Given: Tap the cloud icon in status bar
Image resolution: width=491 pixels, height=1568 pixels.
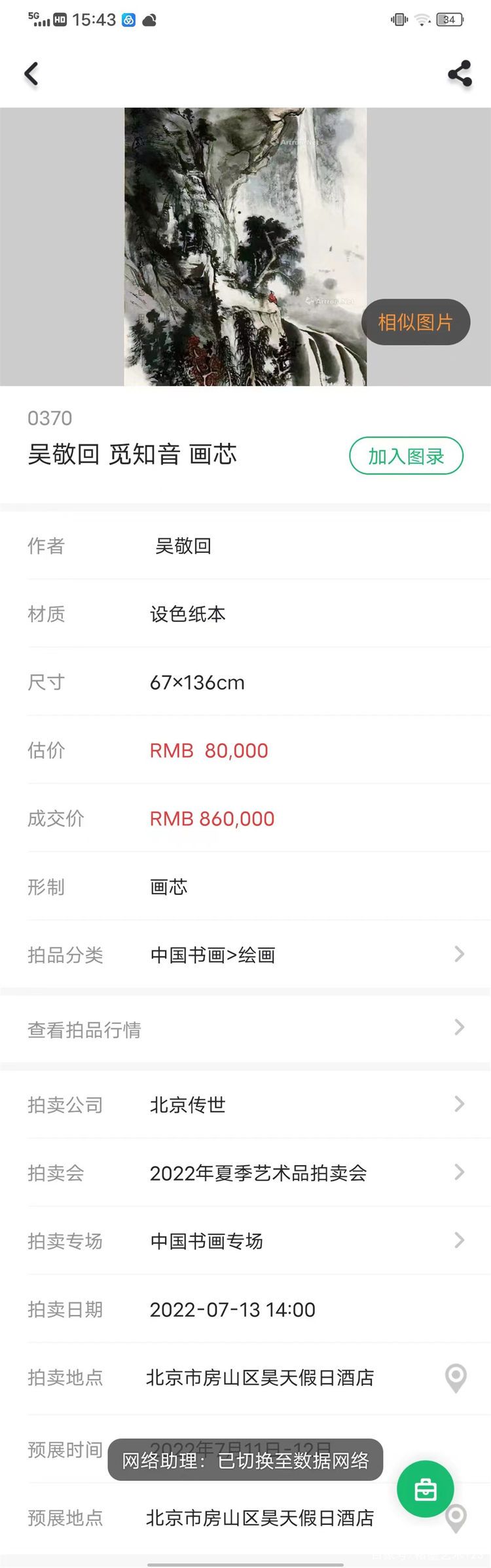Looking at the screenshot, I should pos(149,20).
